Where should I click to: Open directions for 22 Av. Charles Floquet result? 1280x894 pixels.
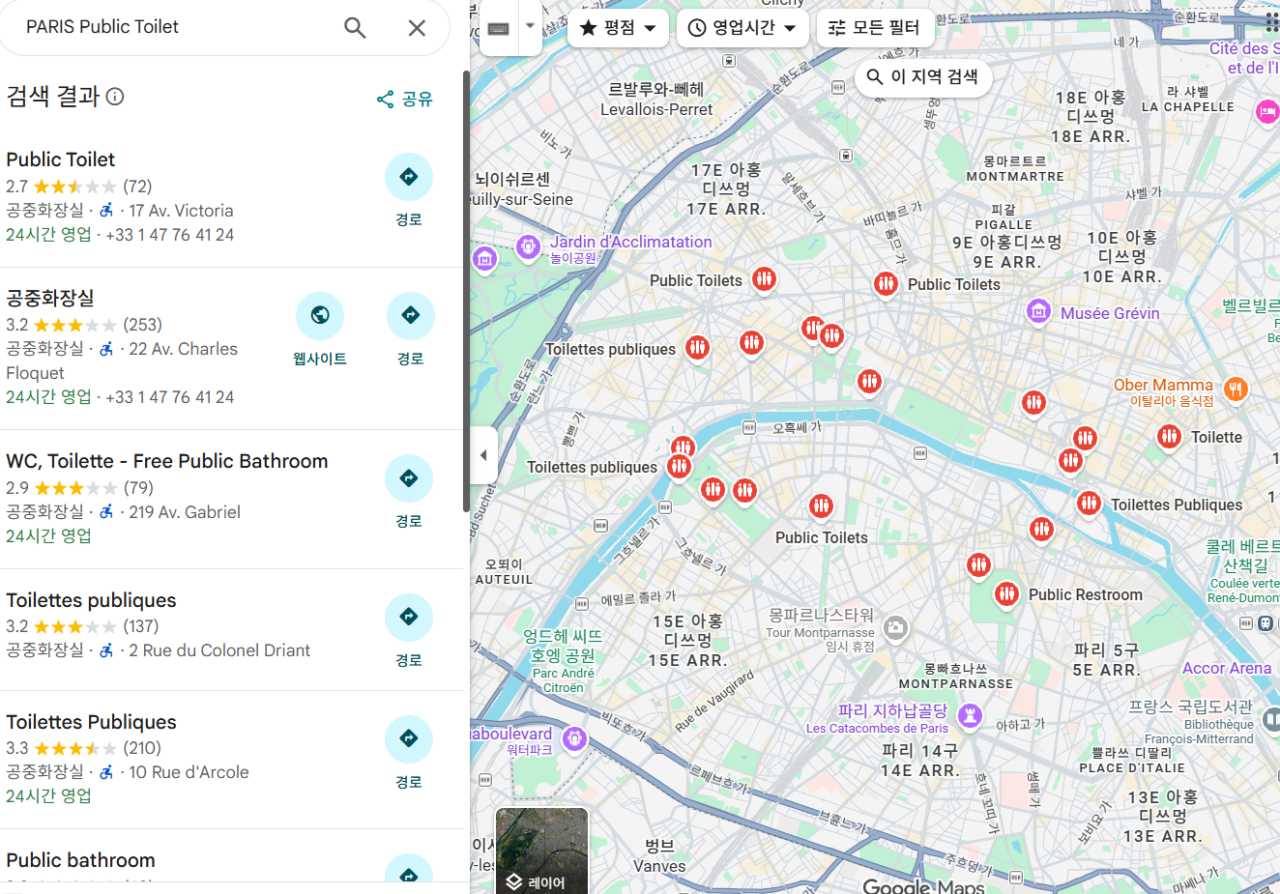(410, 316)
